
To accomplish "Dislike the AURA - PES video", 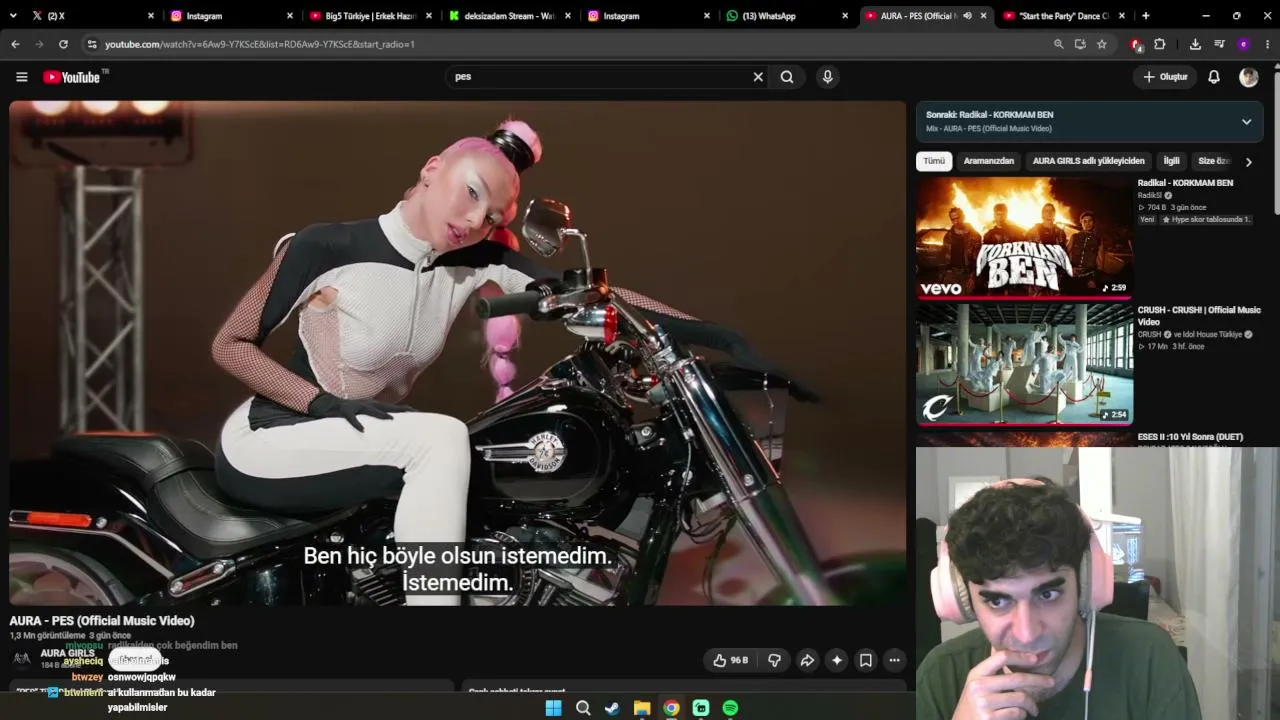I will click(774, 660).
